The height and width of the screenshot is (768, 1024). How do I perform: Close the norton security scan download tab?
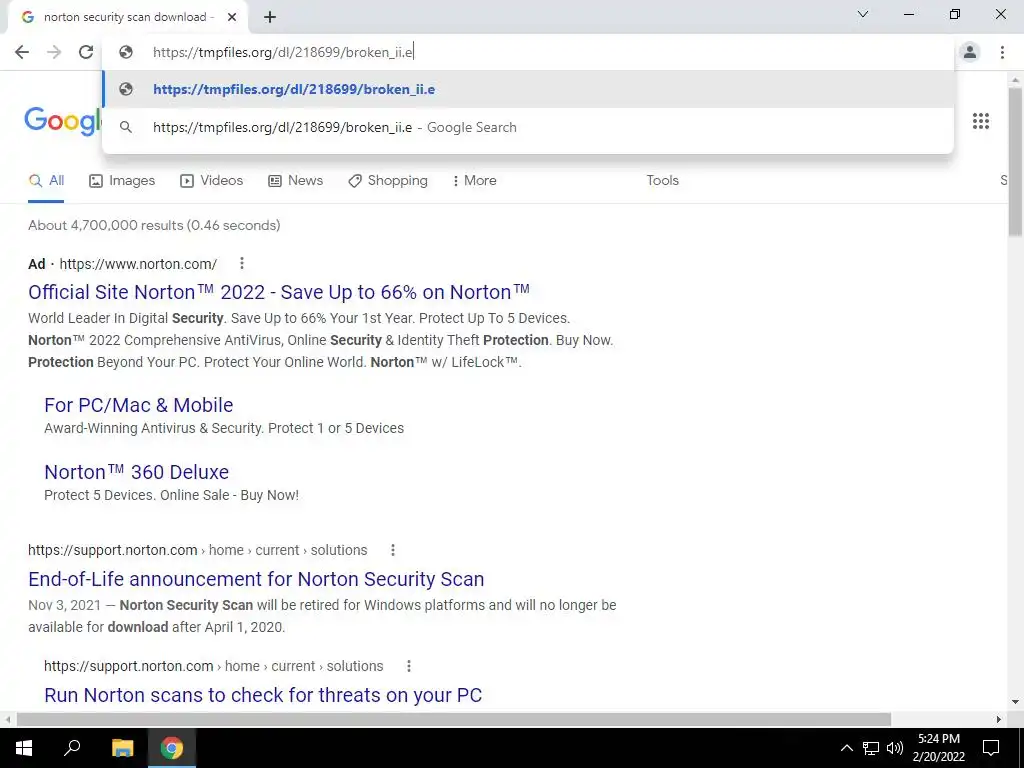point(232,18)
